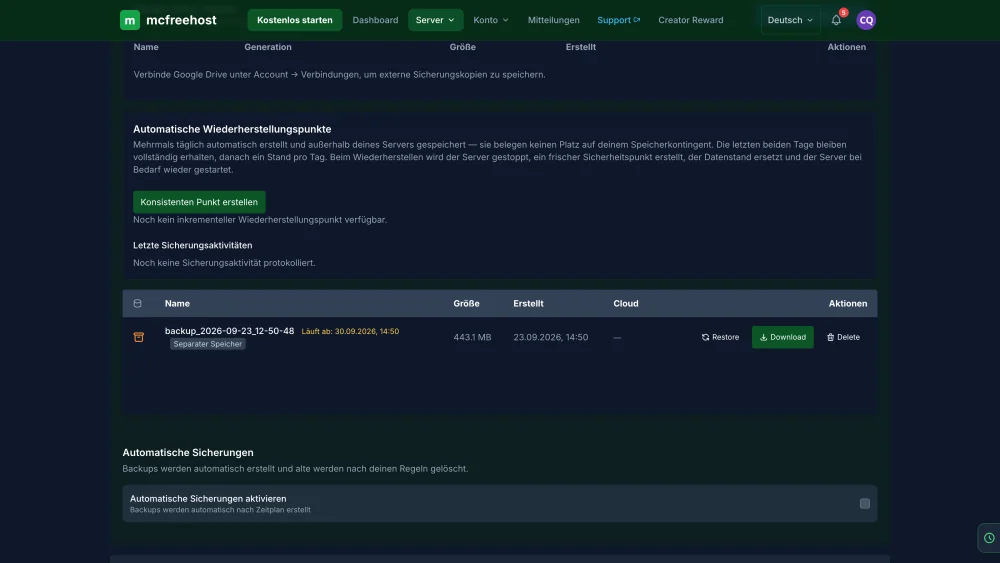Screen dimensions: 1000x563
Task: Click the created date '23.09.2026, 14:50'
Action: click(x=550, y=337)
